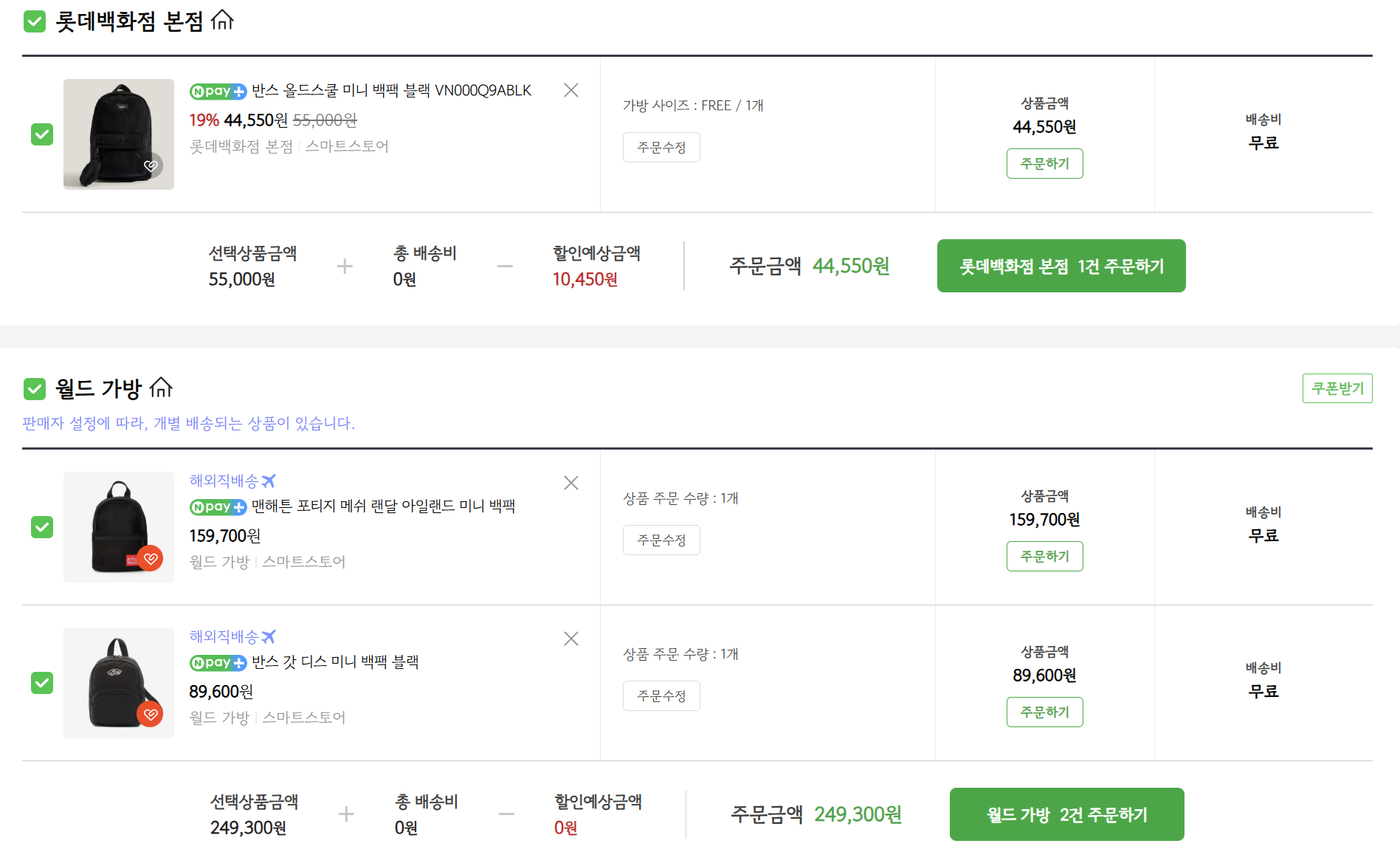Remove 반스 올드스쿨 미니 백팩 from cart
Image resolution: width=1400 pixels, height=866 pixels.
coord(570,90)
